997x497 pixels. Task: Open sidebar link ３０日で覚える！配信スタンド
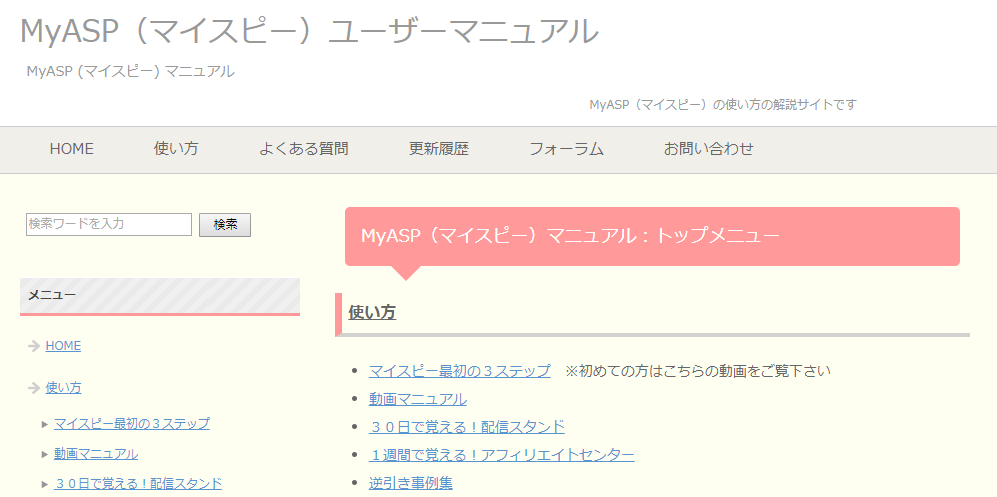click(138, 483)
